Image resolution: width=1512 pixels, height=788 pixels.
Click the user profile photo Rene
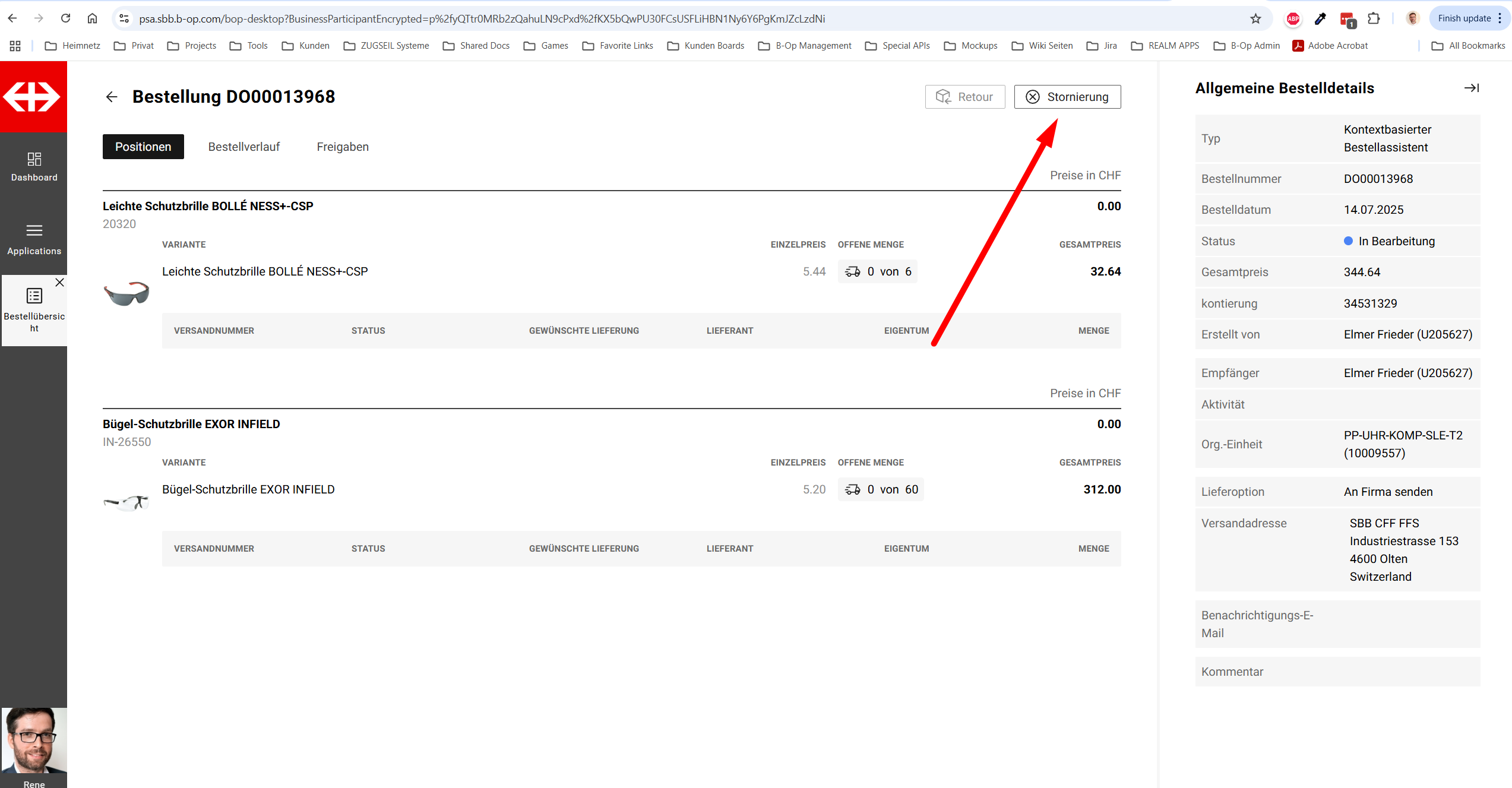point(34,739)
